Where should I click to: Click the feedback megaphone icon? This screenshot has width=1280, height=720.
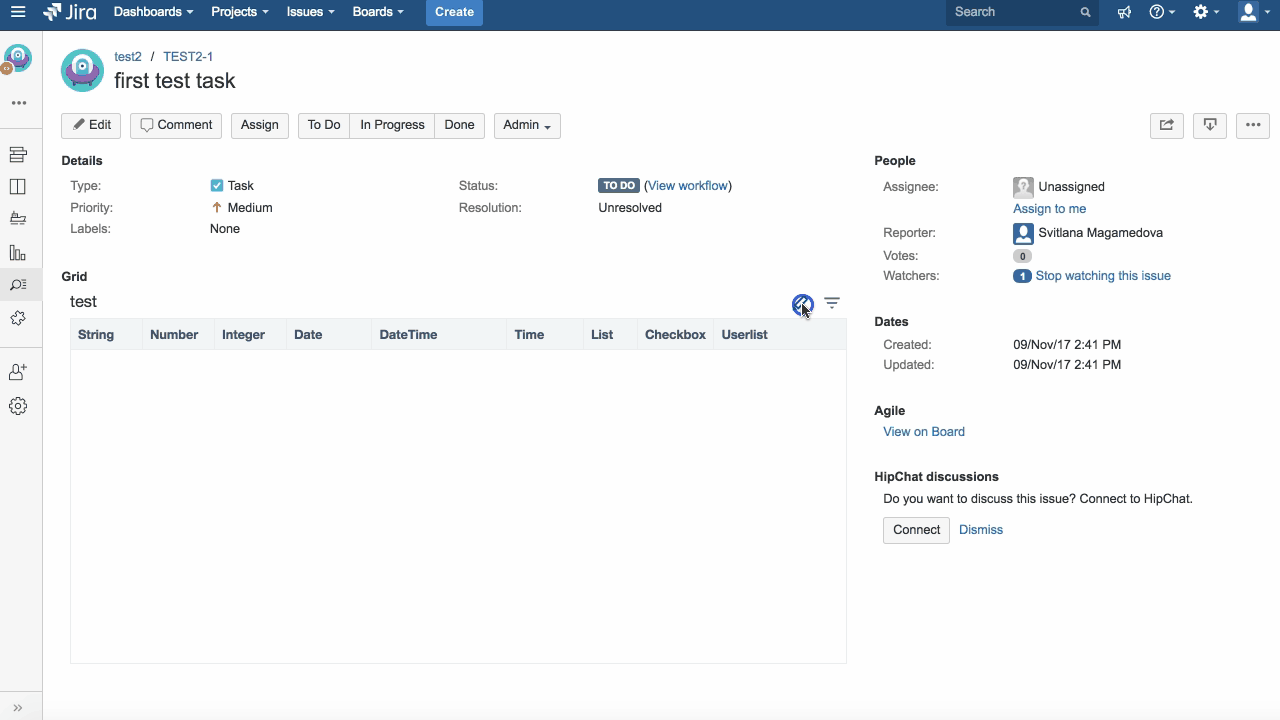[1124, 12]
